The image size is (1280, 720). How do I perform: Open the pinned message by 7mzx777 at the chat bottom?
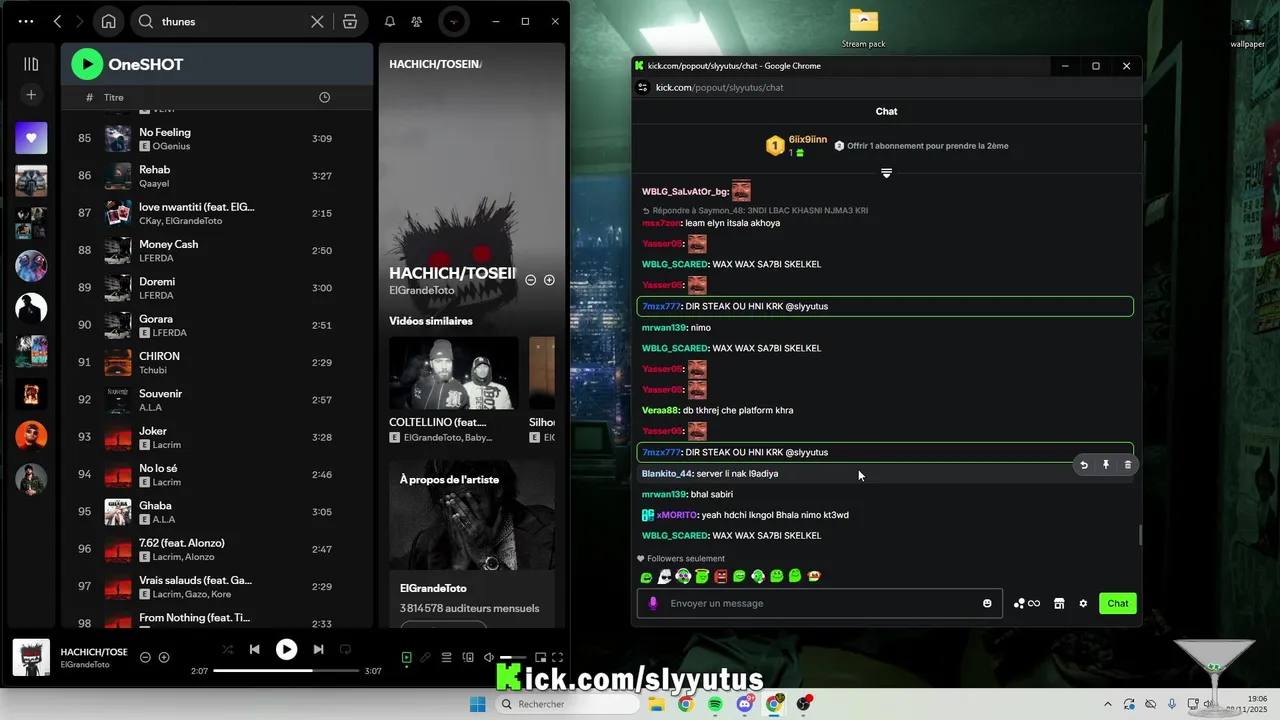click(x=885, y=452)
